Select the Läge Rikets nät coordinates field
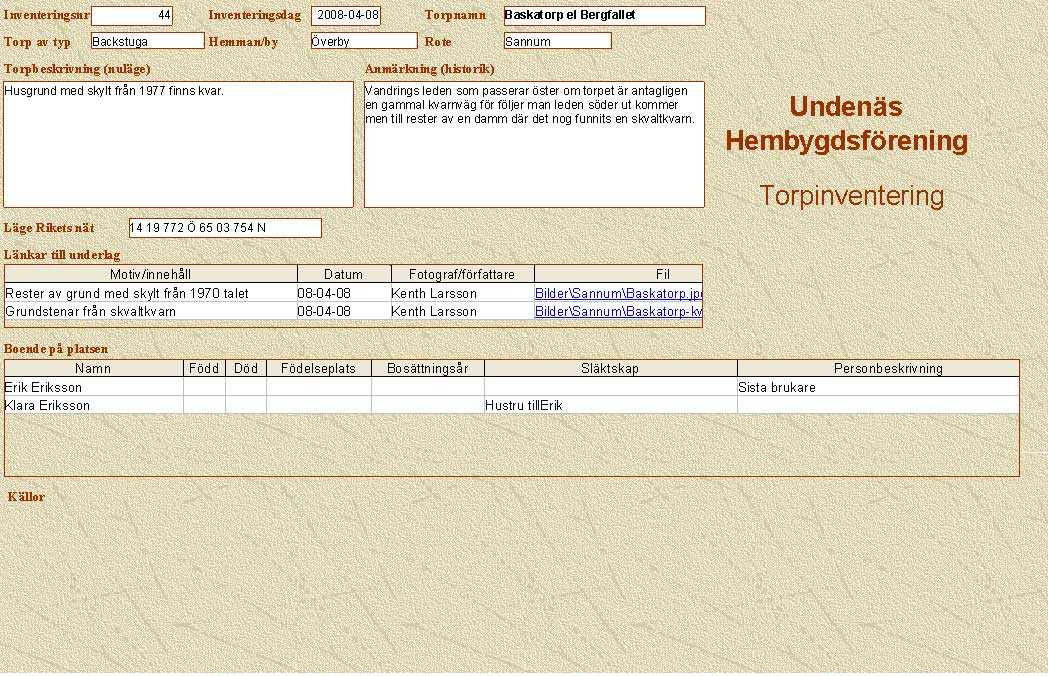 pyautogui.click(x=225, y=228)
